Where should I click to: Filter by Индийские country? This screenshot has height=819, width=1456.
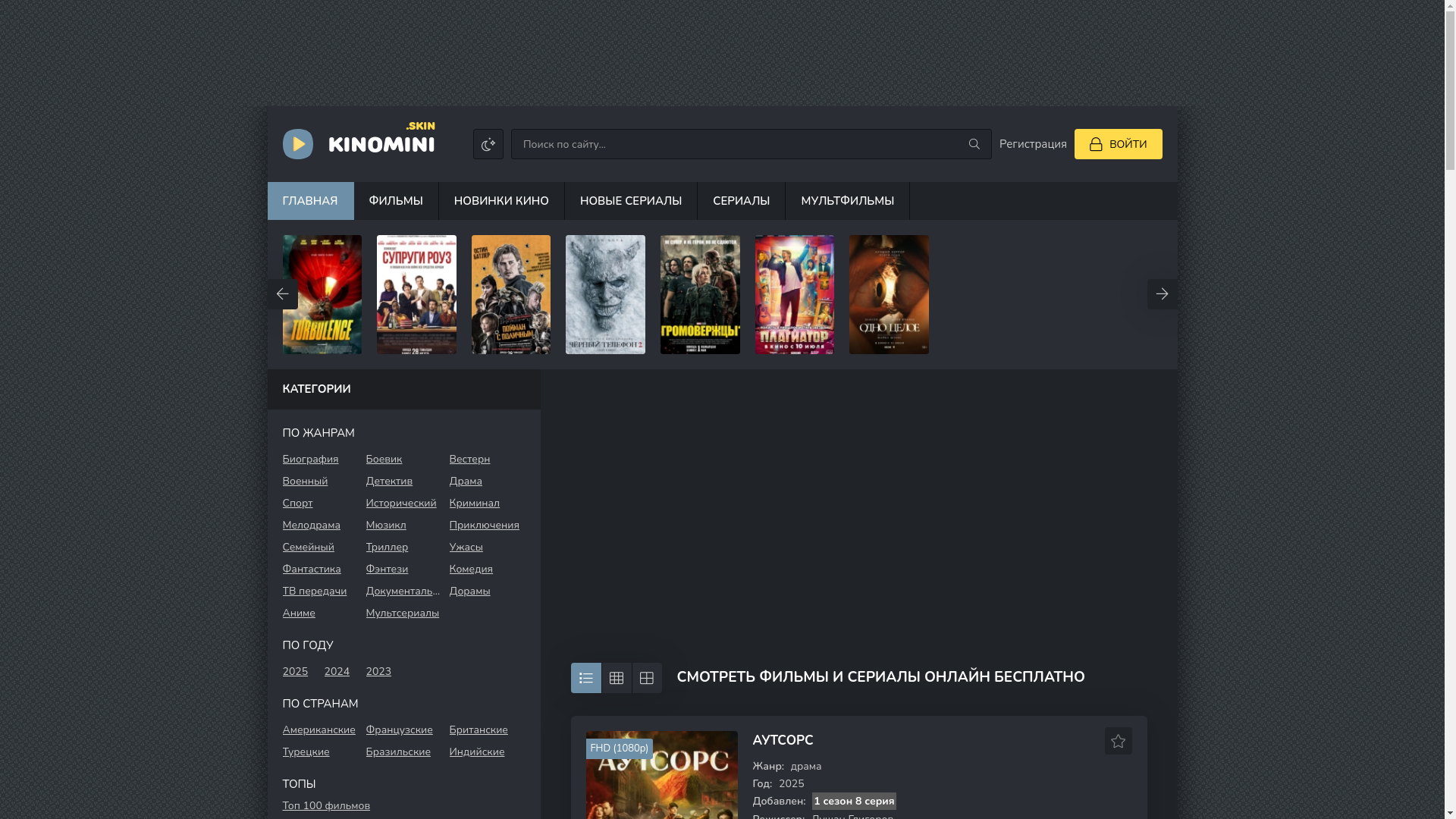477,752
